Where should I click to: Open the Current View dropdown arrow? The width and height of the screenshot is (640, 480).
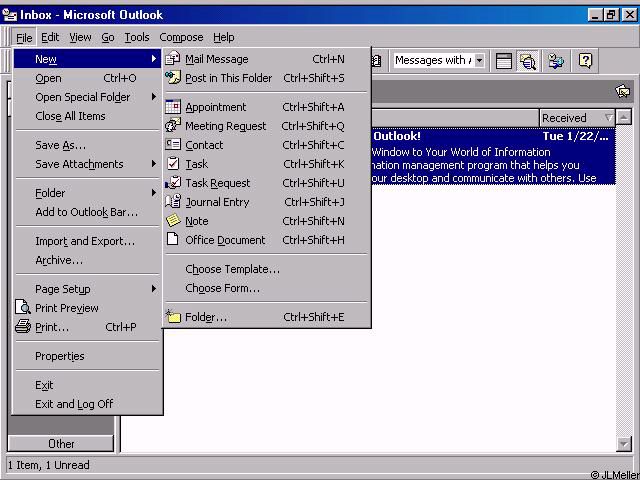pos(480,61)
